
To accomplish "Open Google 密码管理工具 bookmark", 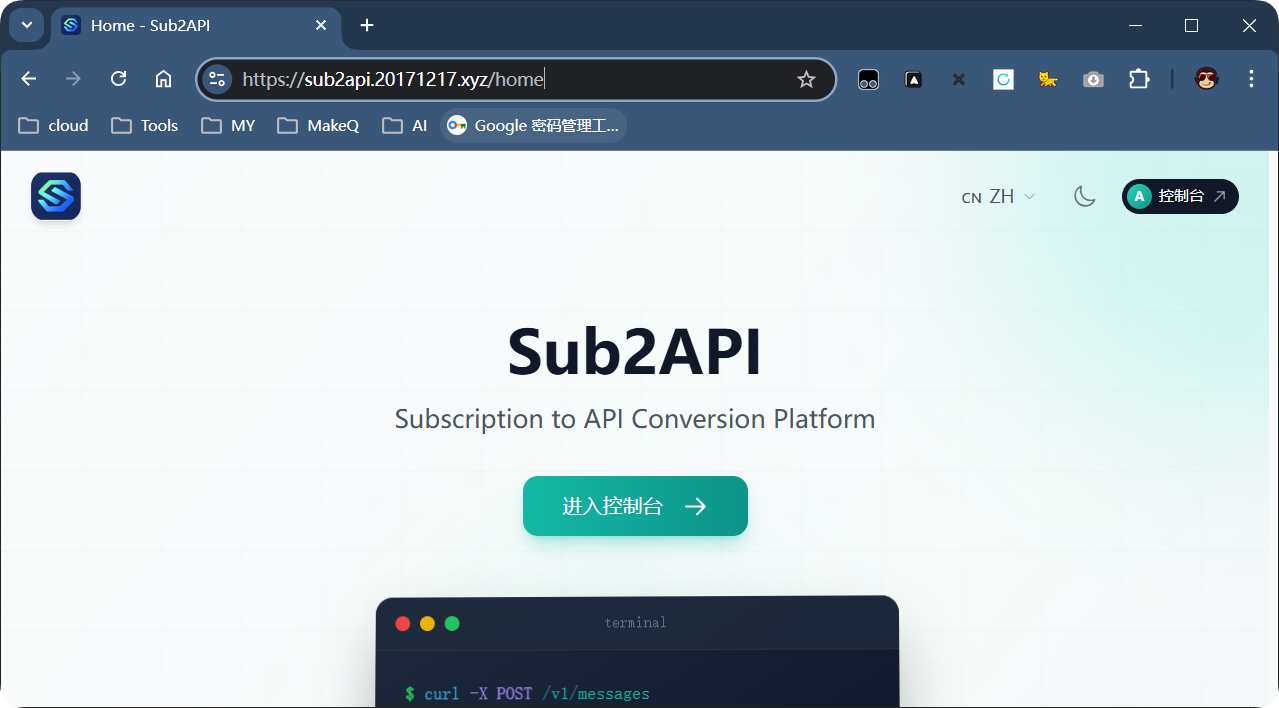I will coord(534,125).
